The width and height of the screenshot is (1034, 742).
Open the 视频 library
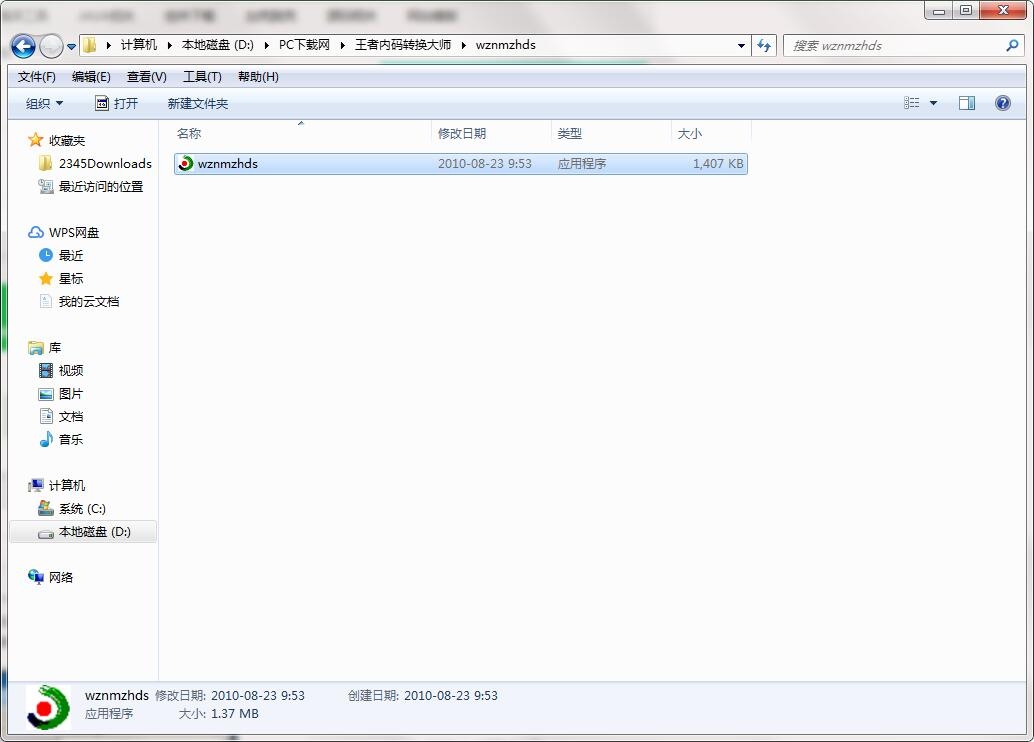pyautogui.click(x=71, y=371)
